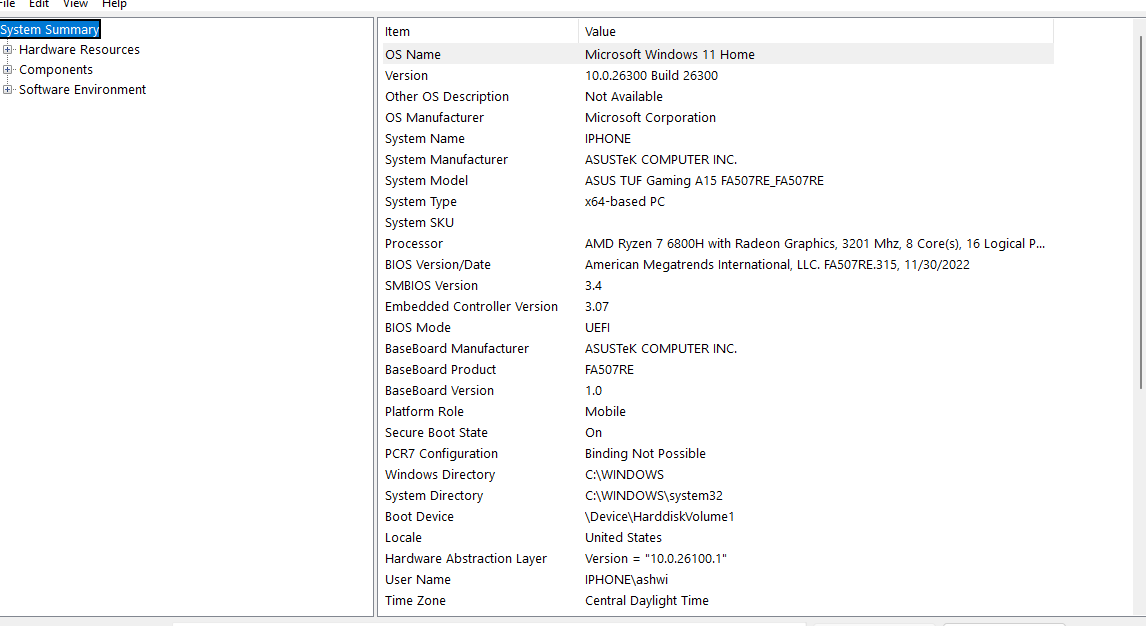1146x626 pixels.
Task: Select Hardware Resources tree label
Action: 79,50
